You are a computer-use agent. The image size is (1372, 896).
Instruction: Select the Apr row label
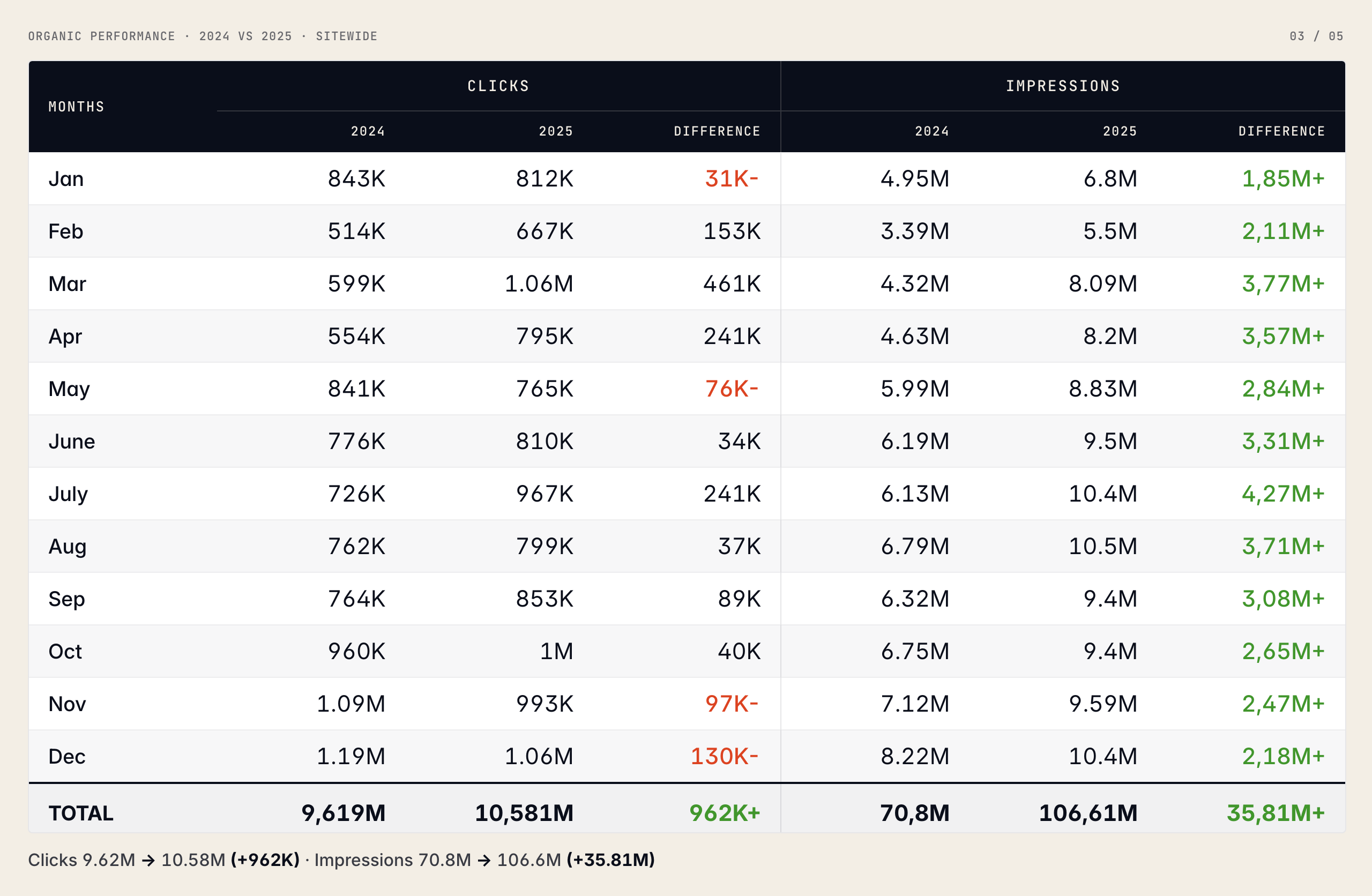[x=65, y=336]
